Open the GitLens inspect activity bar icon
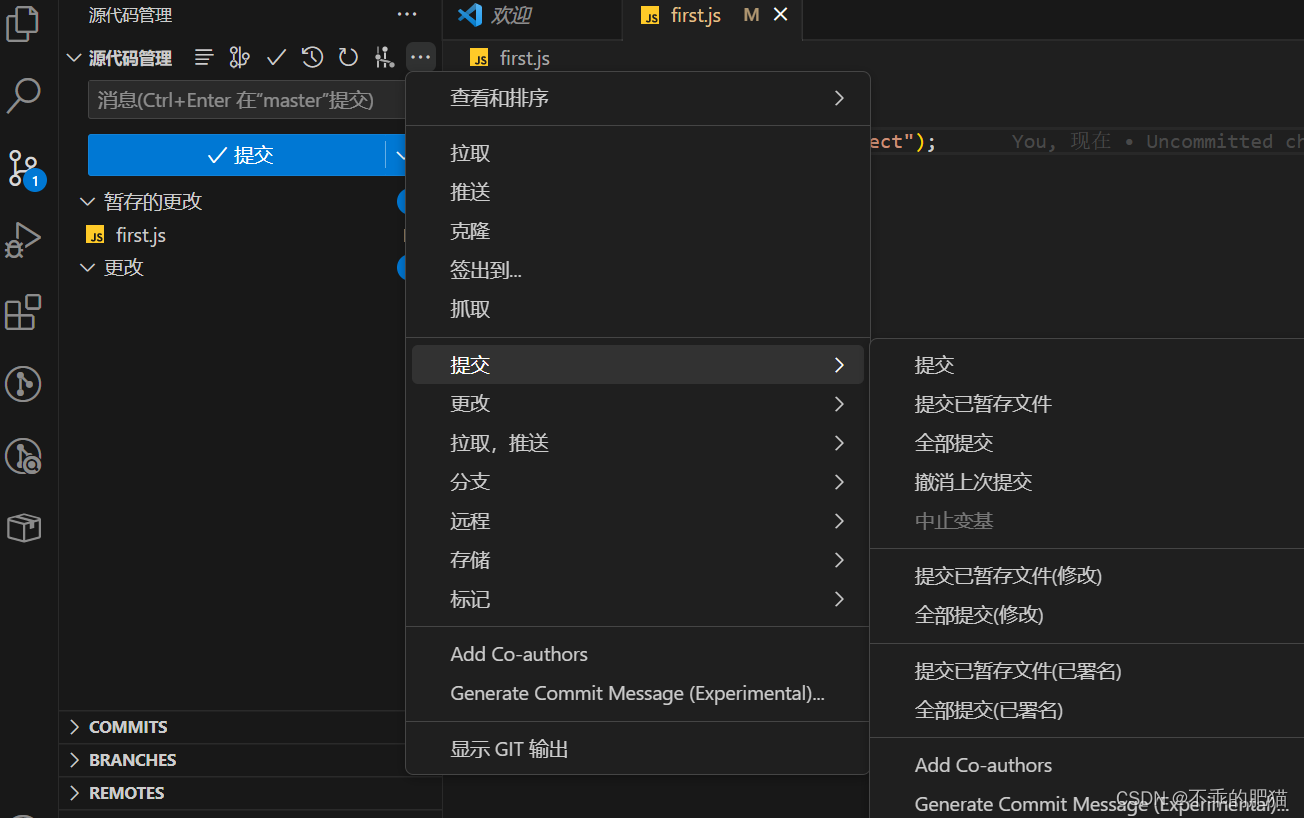The height and width of the screenshot is (818, 1304). click(23, 456)
